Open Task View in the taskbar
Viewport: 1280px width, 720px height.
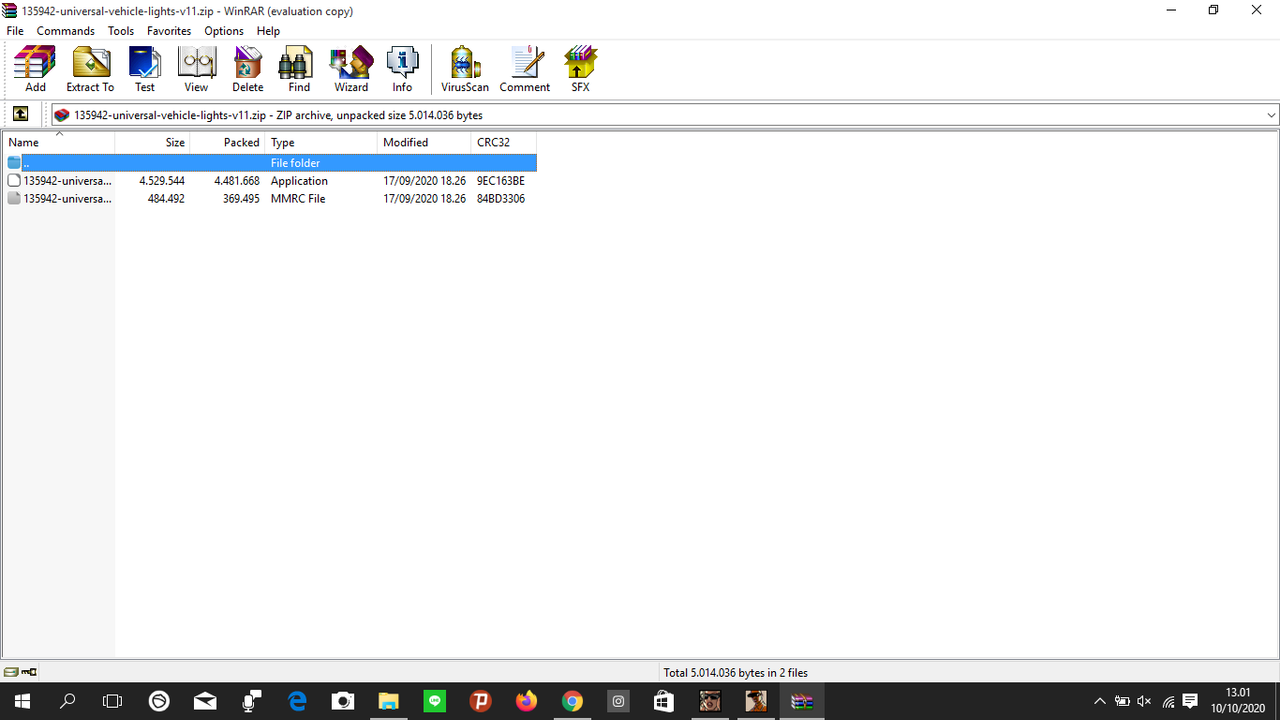[113, 701]
